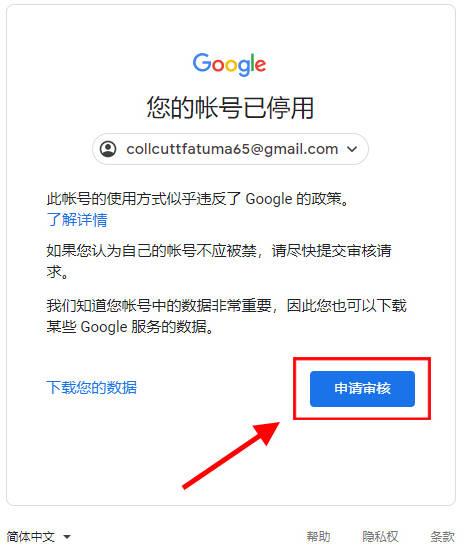Click the account avatar icon beside the email

click(x=108, y=149)
